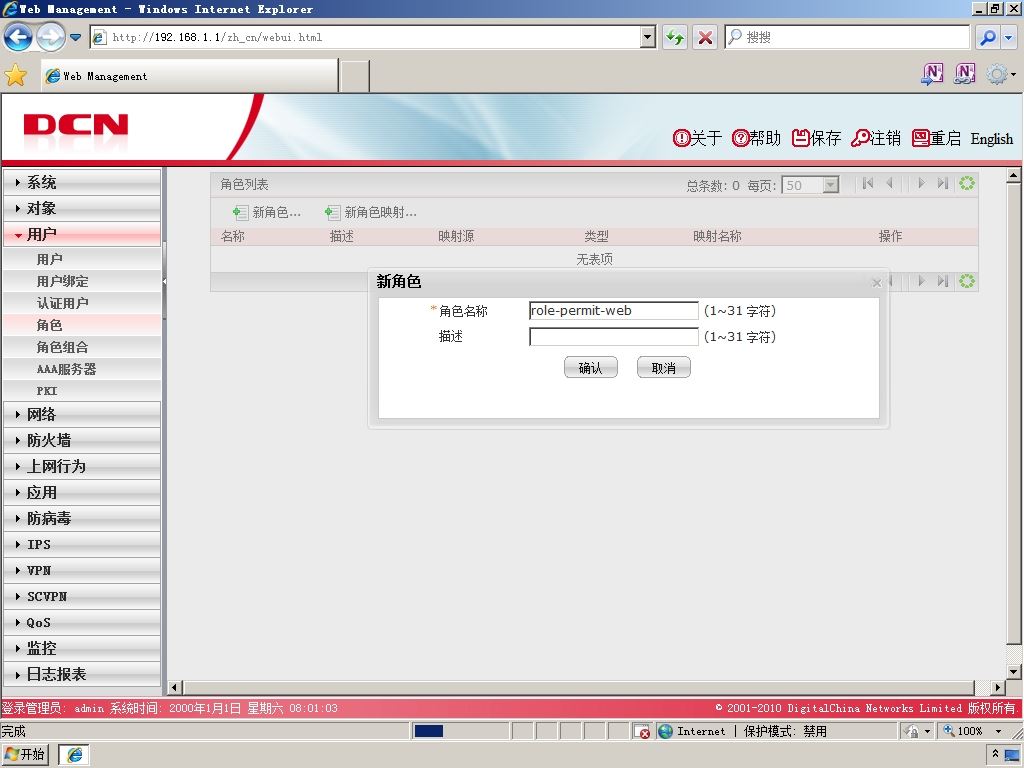Open a new blank browser tab
Image resolution: width=1024 pixels, height=768 pixels.
355,76
